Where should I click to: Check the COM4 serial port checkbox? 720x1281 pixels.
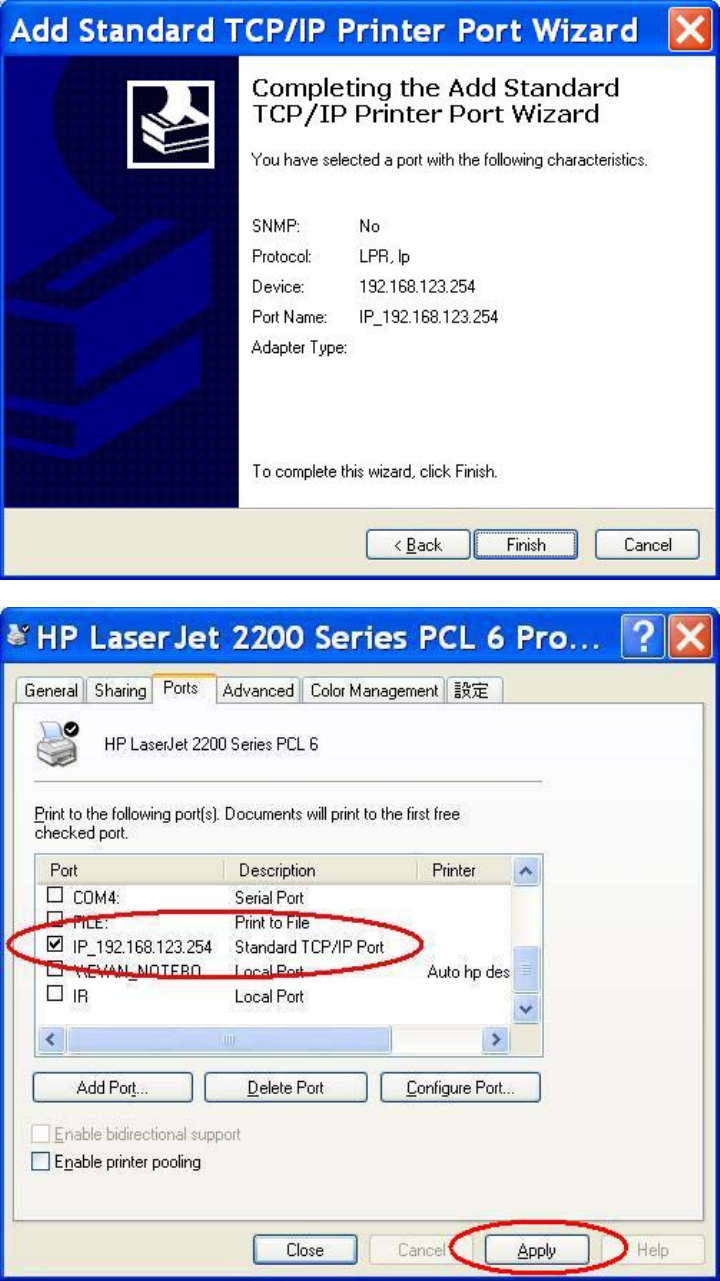pyautogui.click(x=55, y=897)
